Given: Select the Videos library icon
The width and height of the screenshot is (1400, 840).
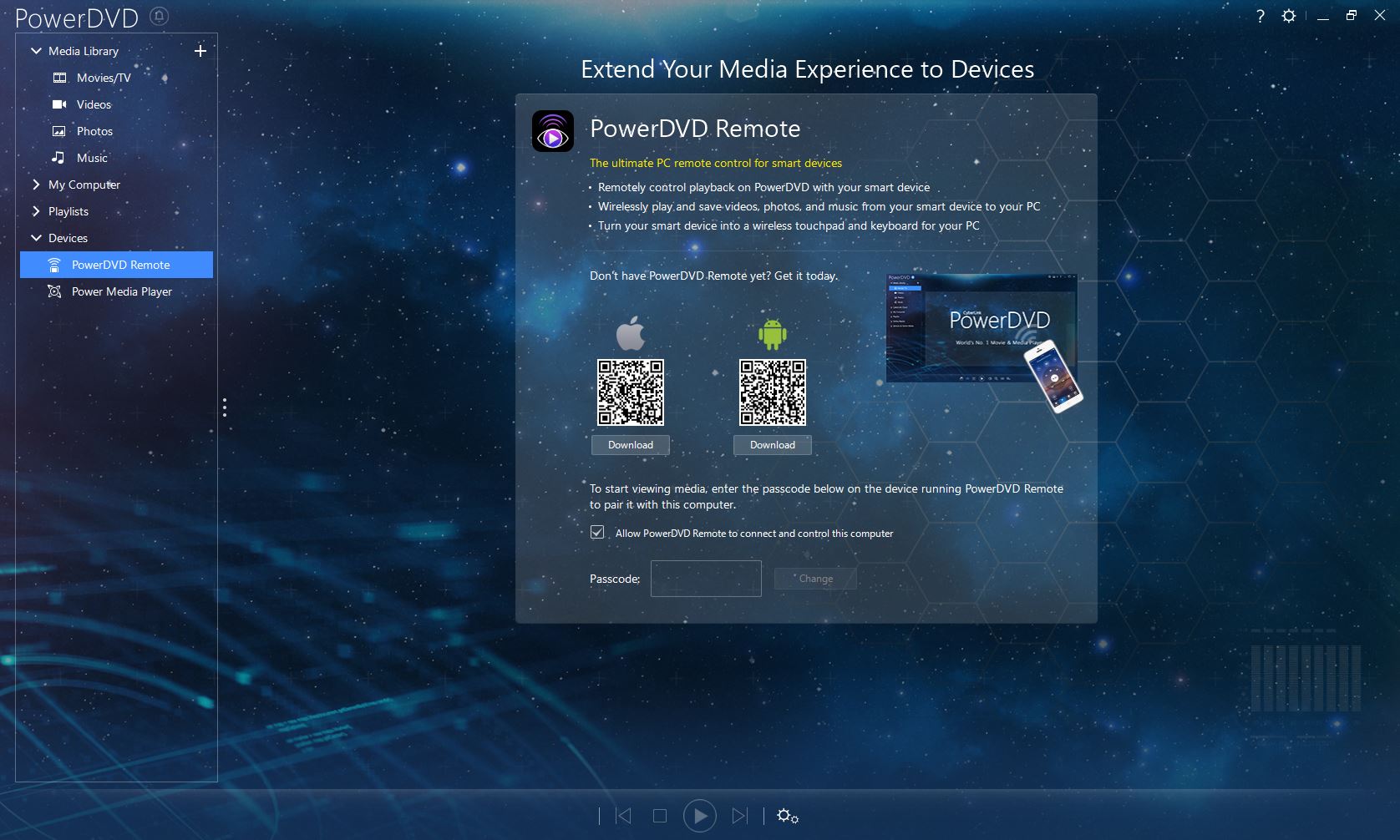Looking at the screenshot, I should 58,104.
